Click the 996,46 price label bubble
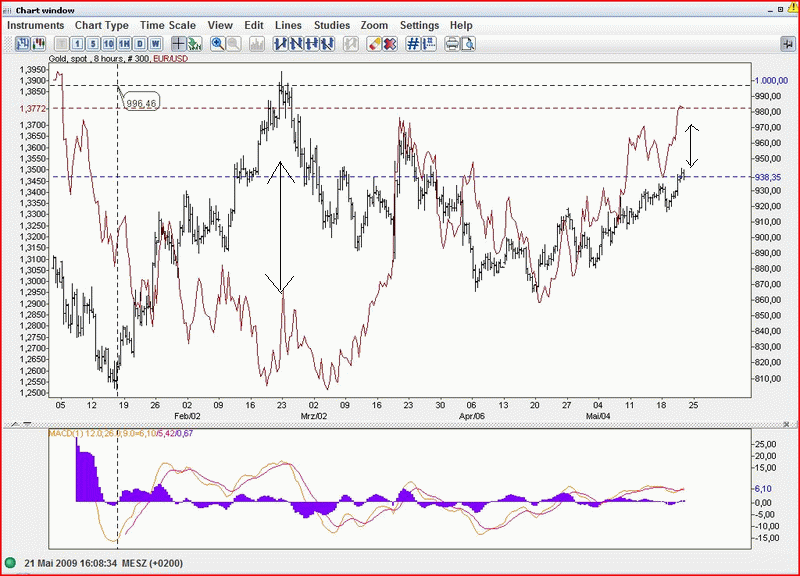The width and height of the screenshot is (800, 576). click(x=141, y=104)
